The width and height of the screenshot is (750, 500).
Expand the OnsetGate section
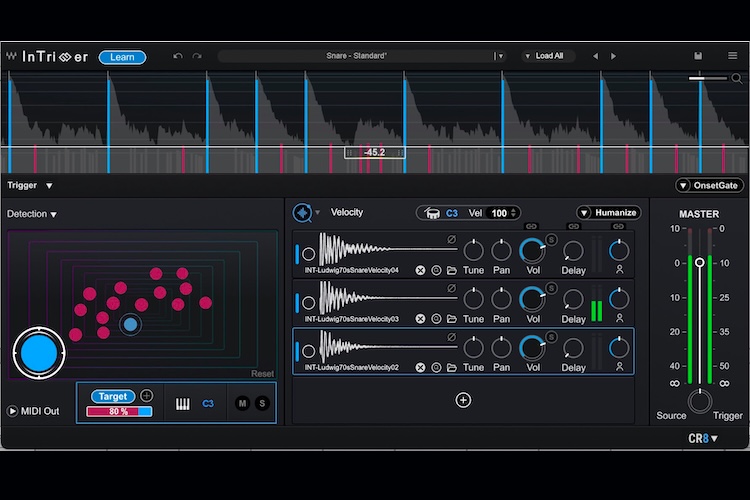709,186
